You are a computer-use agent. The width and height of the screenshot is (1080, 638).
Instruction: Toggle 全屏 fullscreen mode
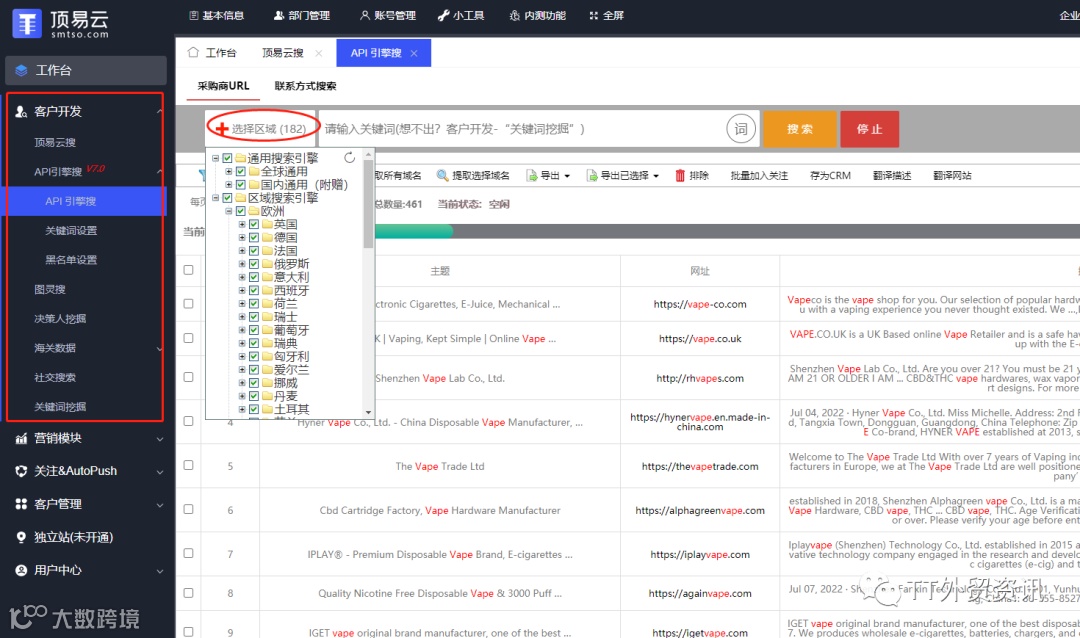(x=606, y=15)
